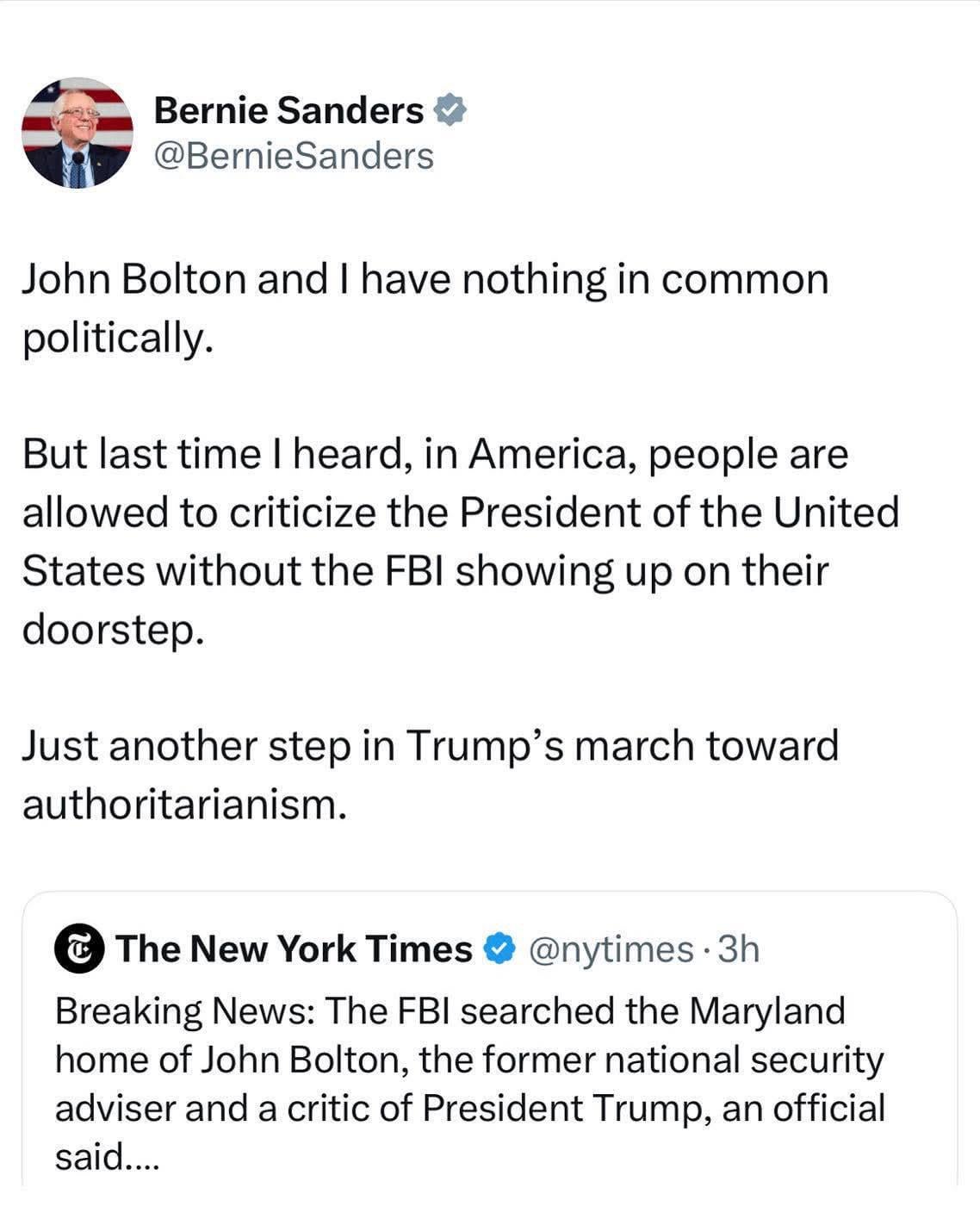This screenshot has height=1225, width=980.
Task: Click the word "authoritarianism." in the post
Action: [x=184, y=805]
